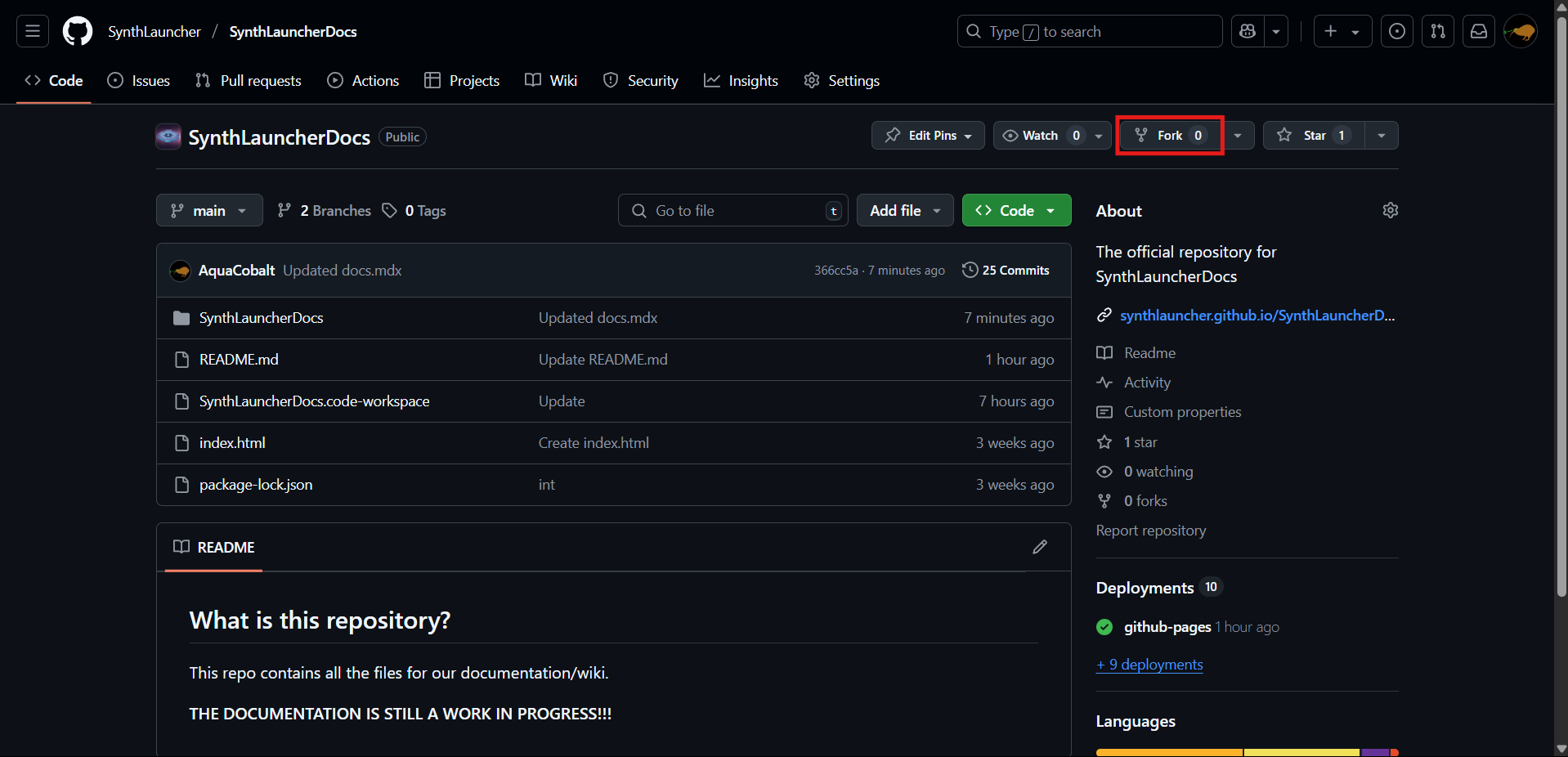
Task: Open About settings gear icon
Action: [1390, 210]
